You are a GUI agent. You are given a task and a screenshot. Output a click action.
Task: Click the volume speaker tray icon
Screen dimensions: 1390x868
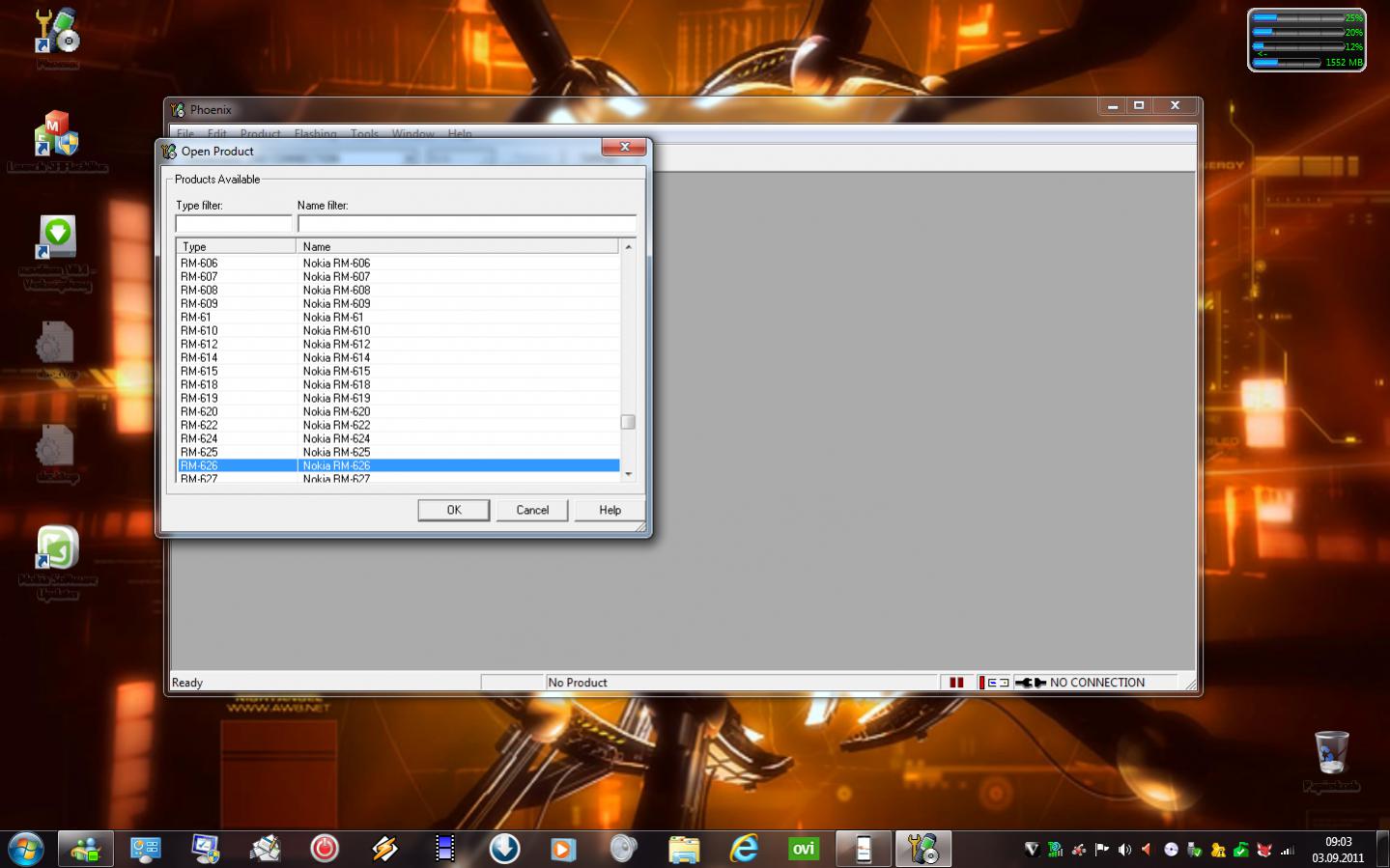pyautogui.click(x=1124, y=850)
